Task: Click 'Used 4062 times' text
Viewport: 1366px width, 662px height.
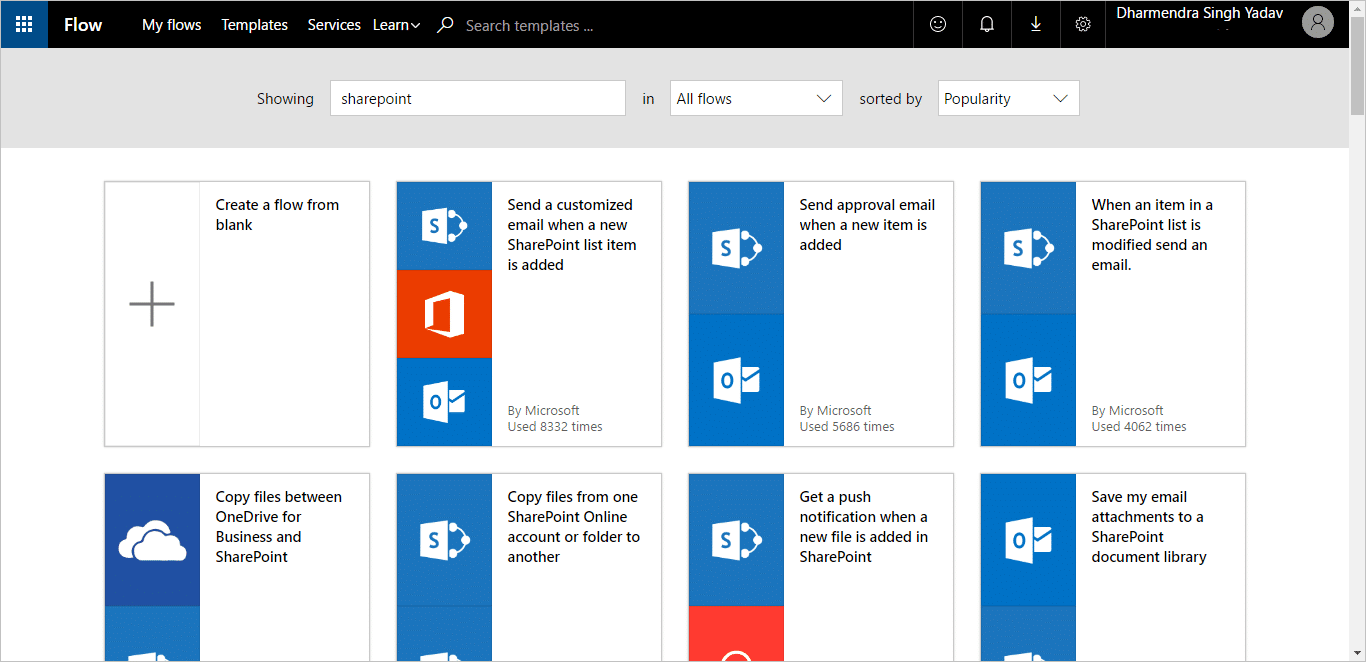Action: pyautogui.click(x=1139, y=427)
